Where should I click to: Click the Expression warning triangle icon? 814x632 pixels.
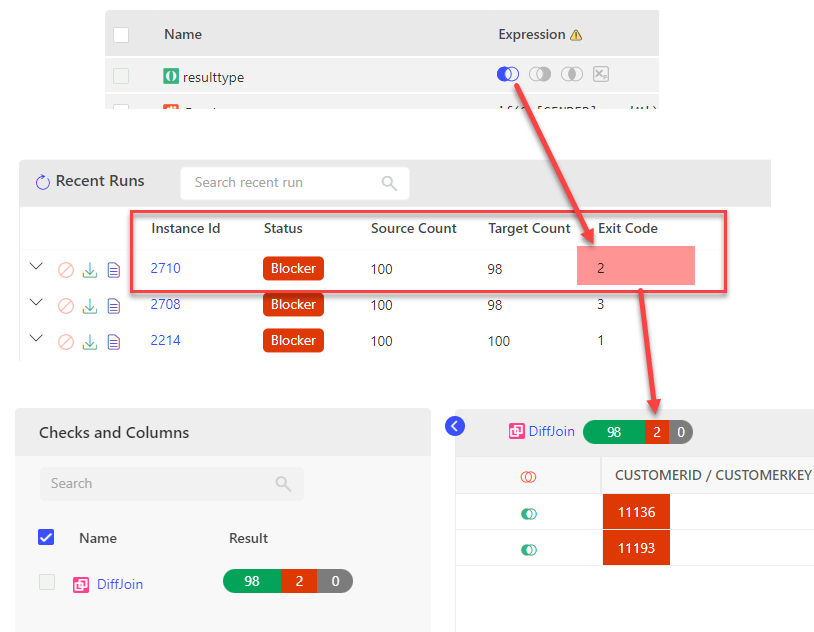pyautogui.click(x=576, y=35)
